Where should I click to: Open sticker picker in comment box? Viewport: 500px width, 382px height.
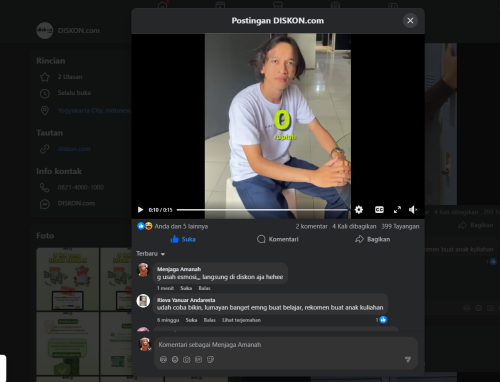(x=210, y=359)
